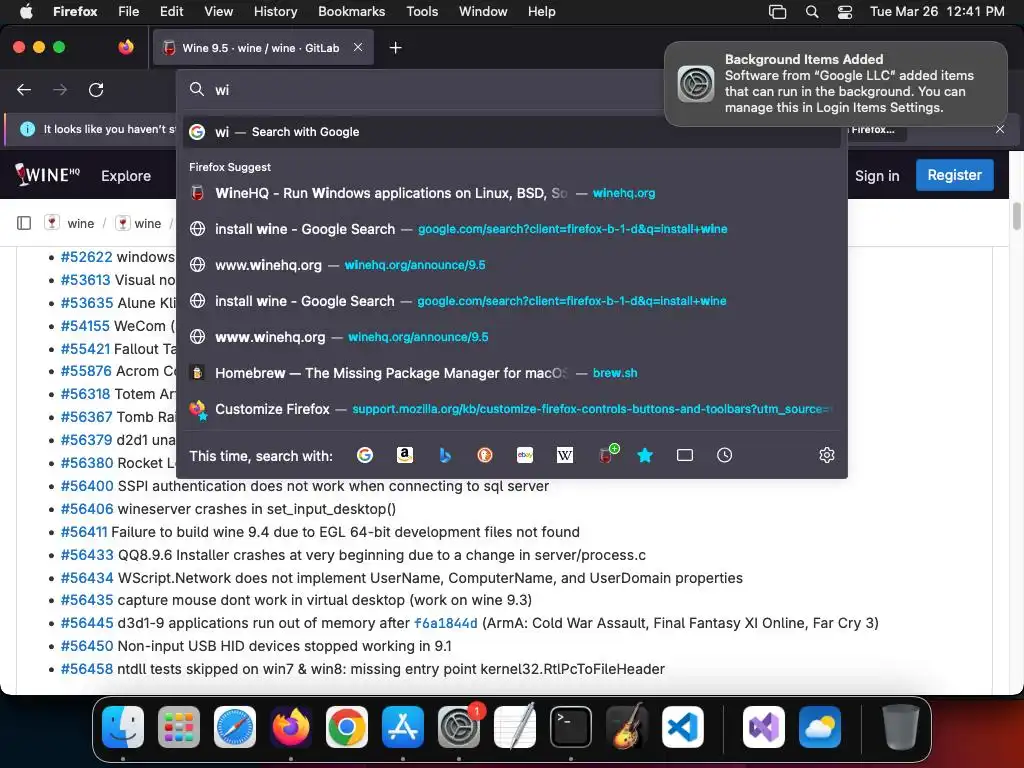Open issue #56445 link
The height and width of the screenshot is (768, 1024).
87,623
